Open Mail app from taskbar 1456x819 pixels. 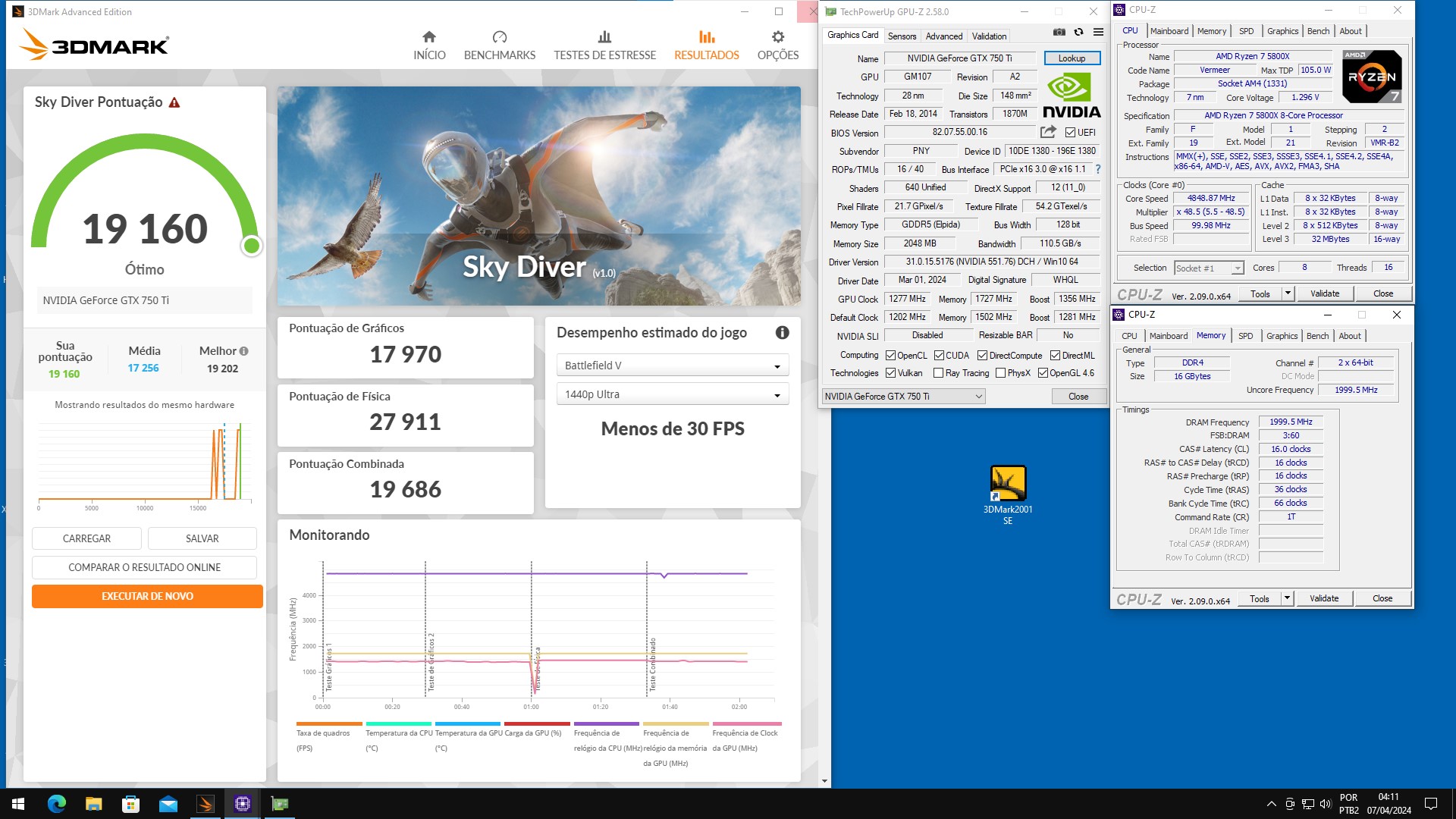168,804
